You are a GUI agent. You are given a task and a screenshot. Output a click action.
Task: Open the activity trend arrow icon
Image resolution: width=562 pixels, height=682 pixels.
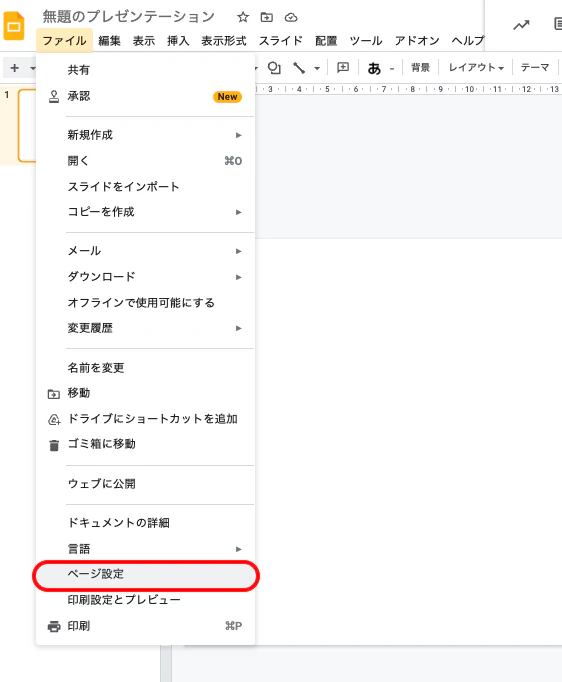[521, 25]
